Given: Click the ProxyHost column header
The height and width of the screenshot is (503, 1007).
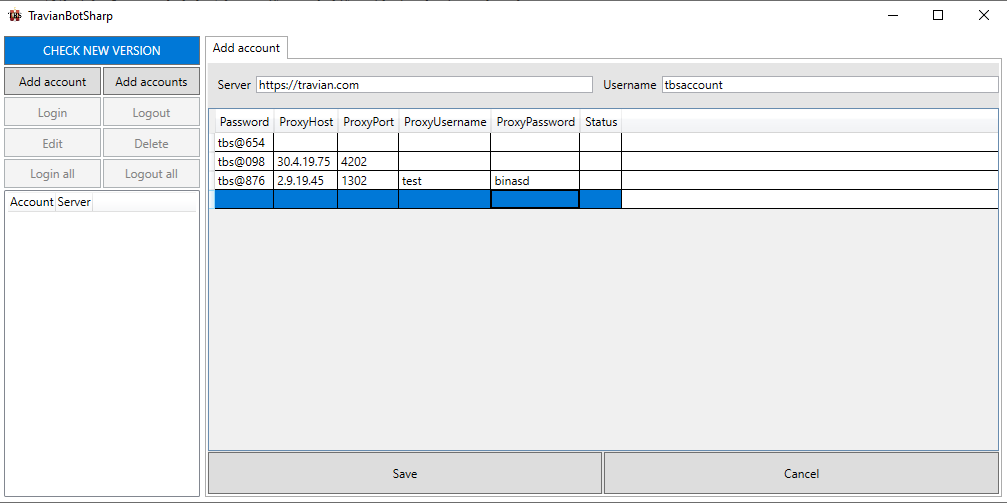Looking at the screenshot, I should 306,122.
